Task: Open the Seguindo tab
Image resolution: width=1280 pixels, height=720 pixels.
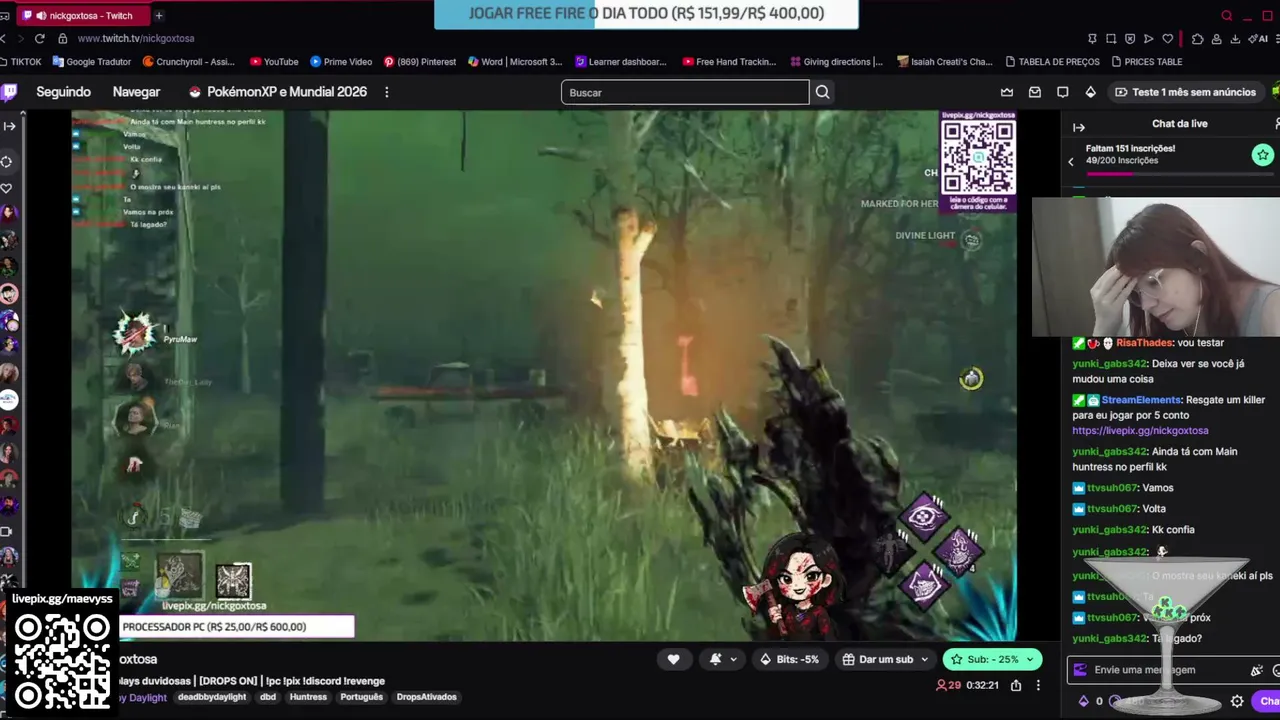Action: pos(63,92)
